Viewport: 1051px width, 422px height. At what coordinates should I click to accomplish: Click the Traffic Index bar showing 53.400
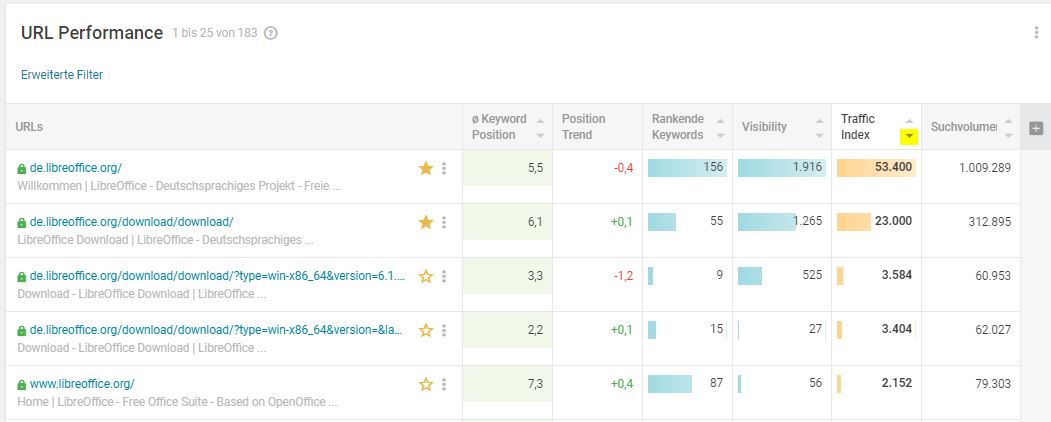point(876,167)
